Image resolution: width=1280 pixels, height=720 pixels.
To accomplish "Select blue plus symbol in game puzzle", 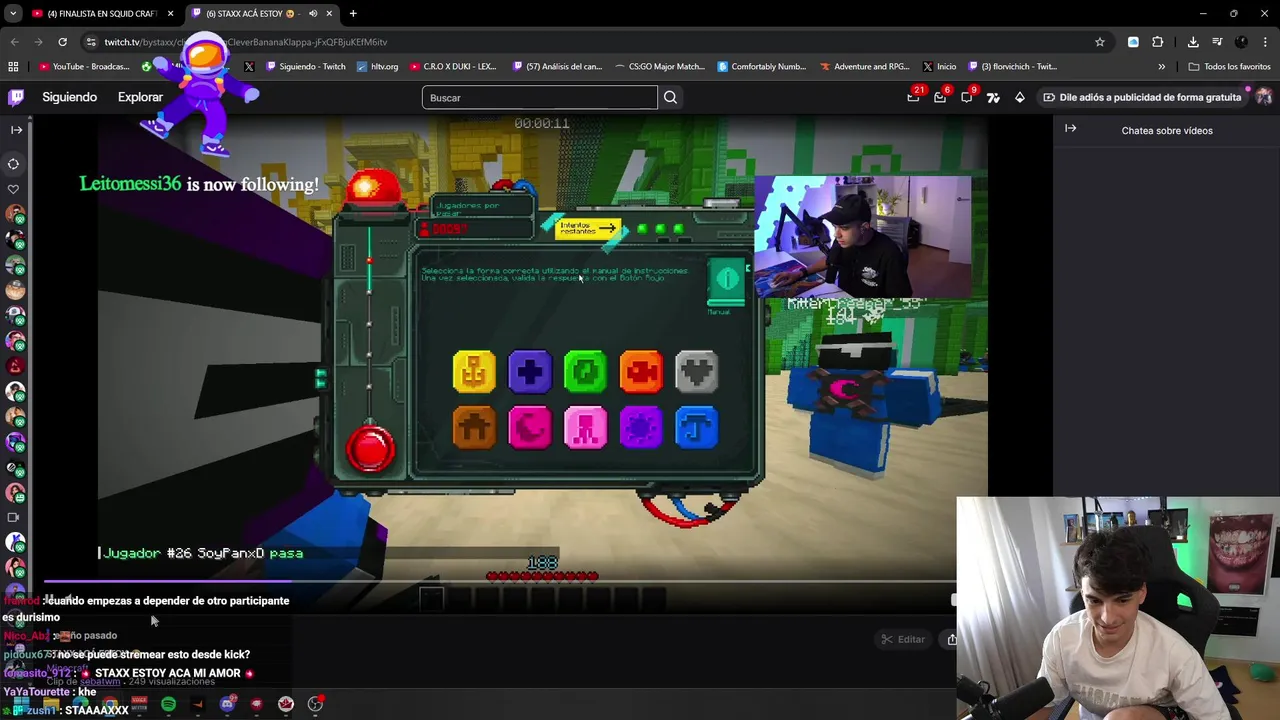I will pos(530,371).
